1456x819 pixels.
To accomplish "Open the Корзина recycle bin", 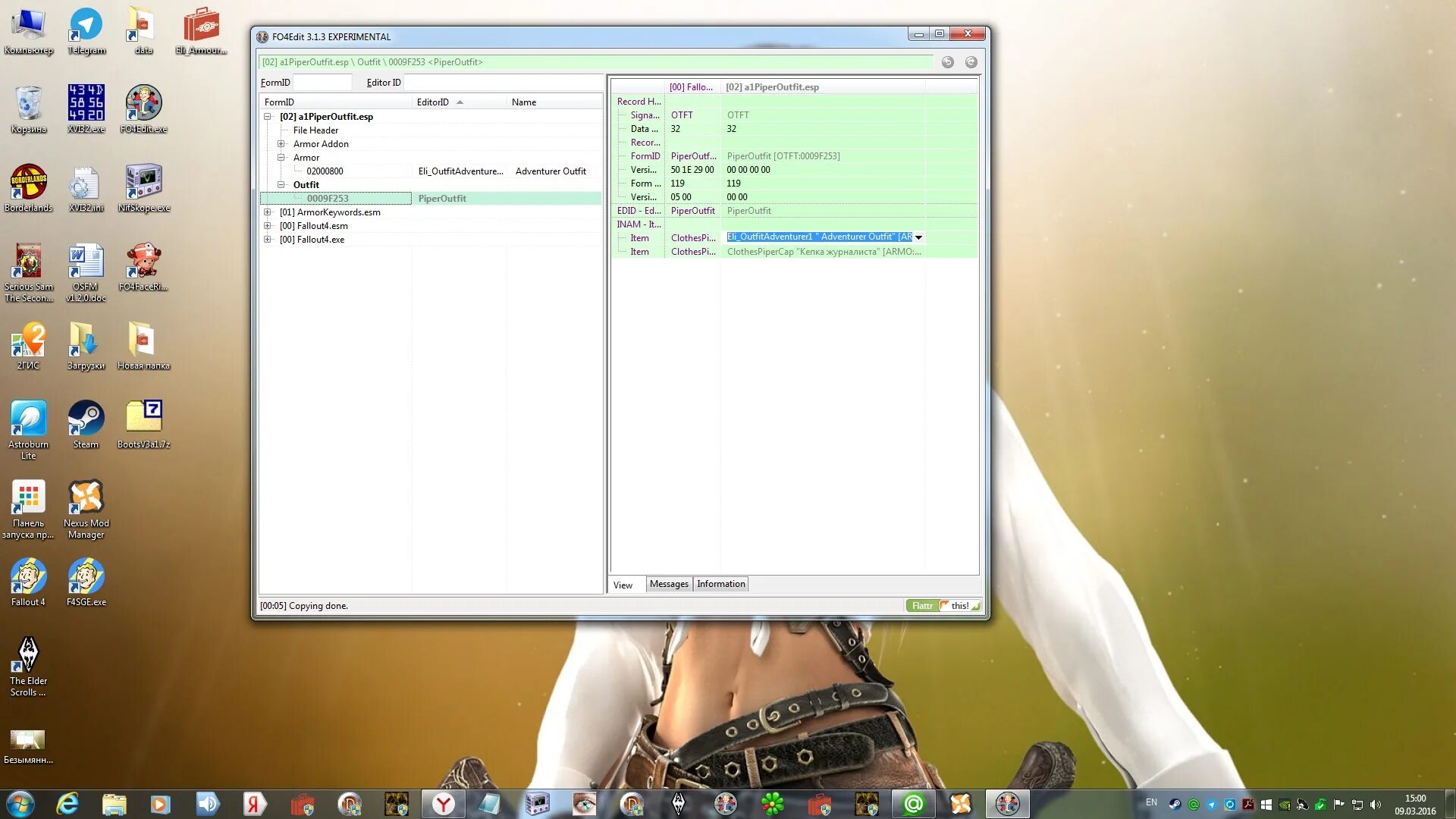I will coord(28,110).
